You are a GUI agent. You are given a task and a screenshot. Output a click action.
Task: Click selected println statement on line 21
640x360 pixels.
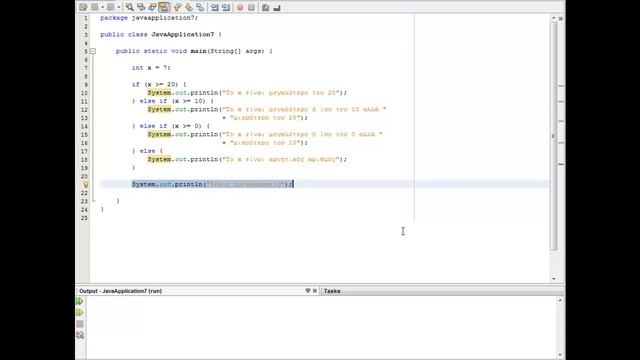(x=212, y=184)
